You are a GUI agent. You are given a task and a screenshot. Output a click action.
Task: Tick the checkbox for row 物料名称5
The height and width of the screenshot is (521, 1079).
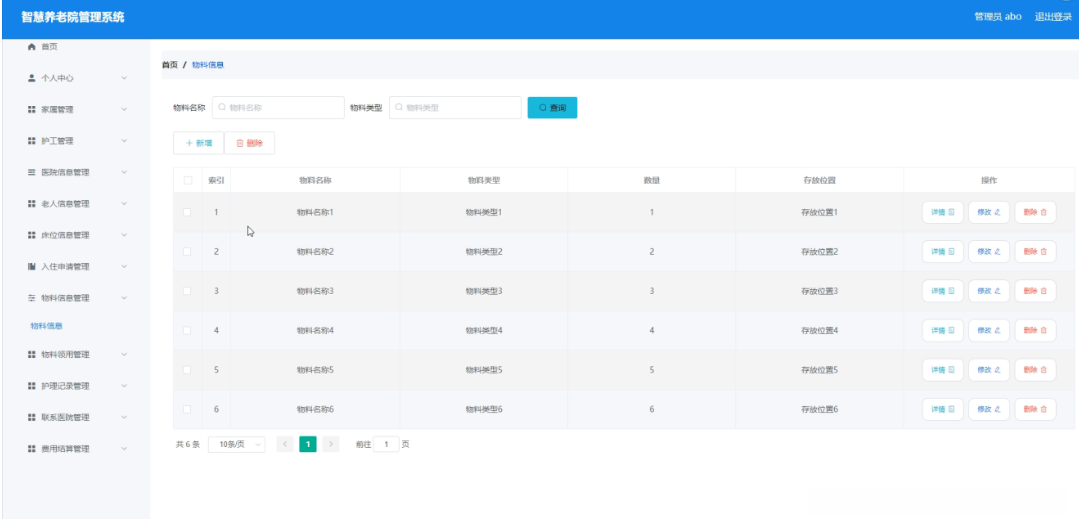[x=187, y=370]
